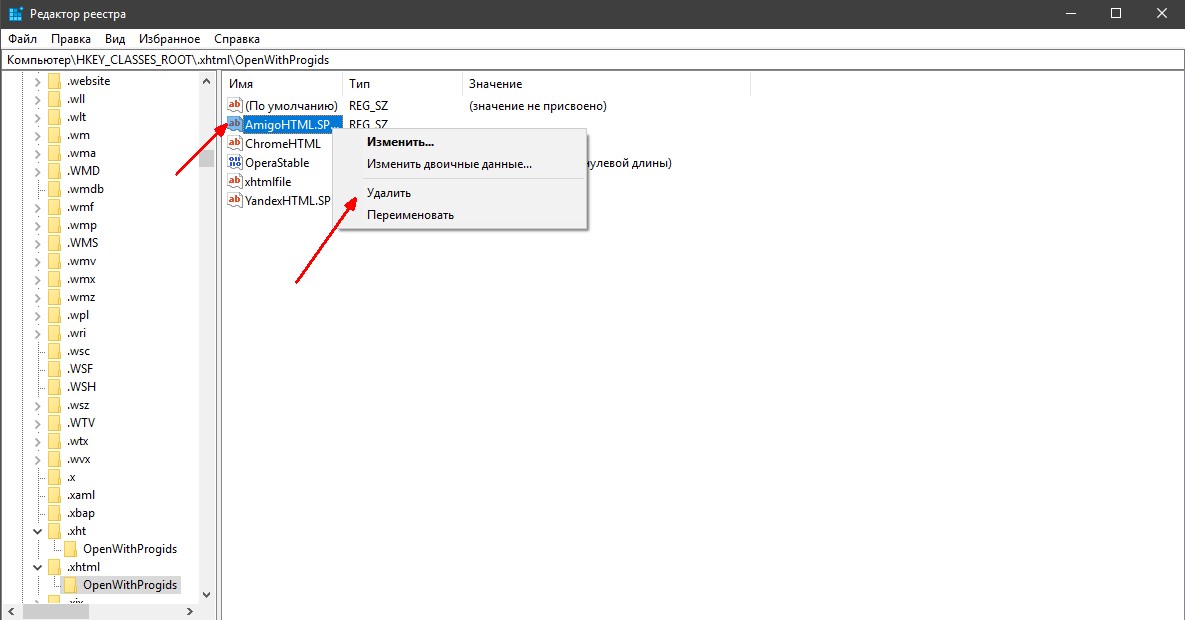The width and height of the screenshot is (1185, 620).
Task: Collapse the .xhtml tree node
Action: tap(37, 567)
